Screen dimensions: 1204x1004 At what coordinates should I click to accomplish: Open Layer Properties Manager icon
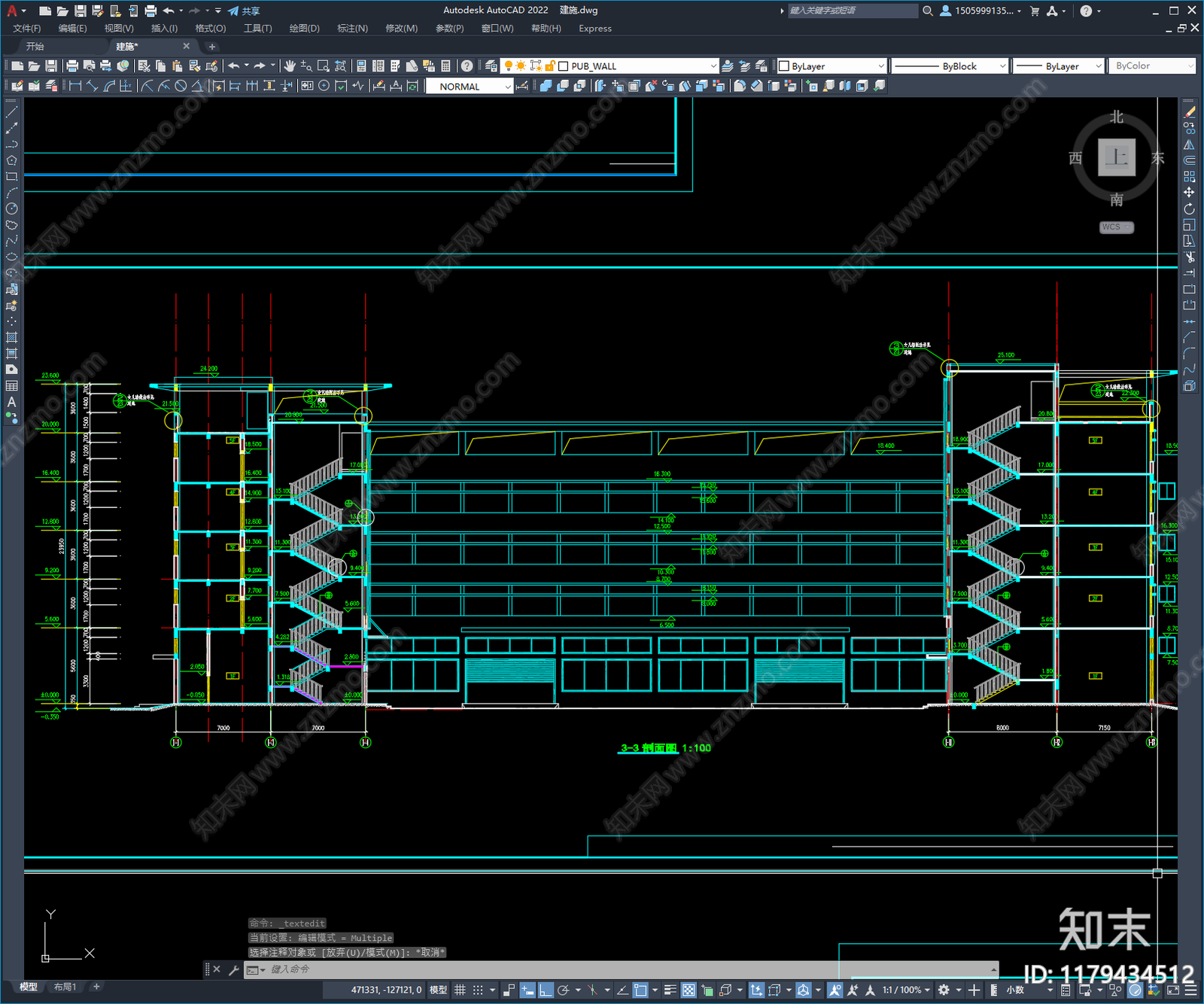[491, 66]
